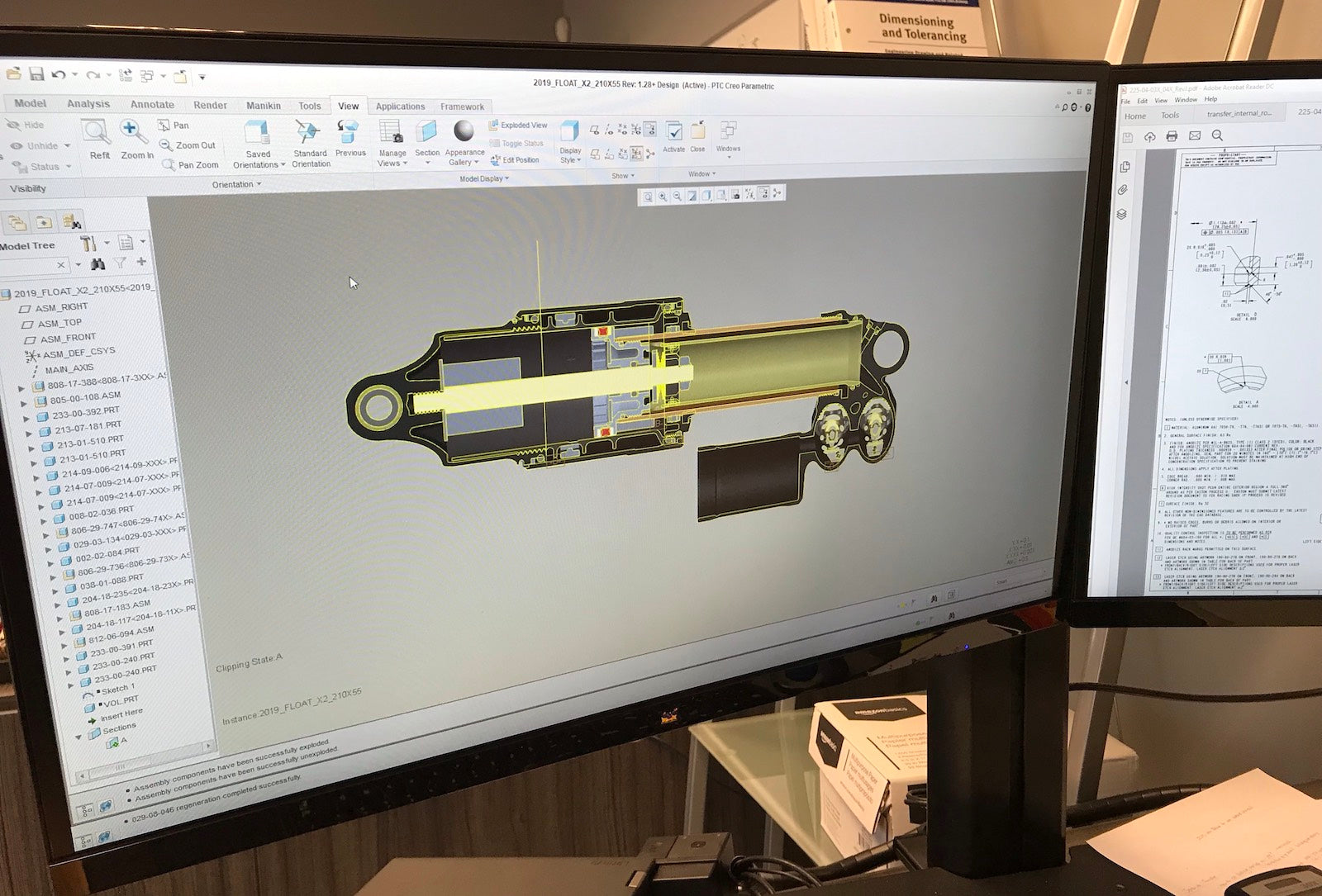
Task: Click the Model Tree settings hammer icon
Action: tap(88, 242)
